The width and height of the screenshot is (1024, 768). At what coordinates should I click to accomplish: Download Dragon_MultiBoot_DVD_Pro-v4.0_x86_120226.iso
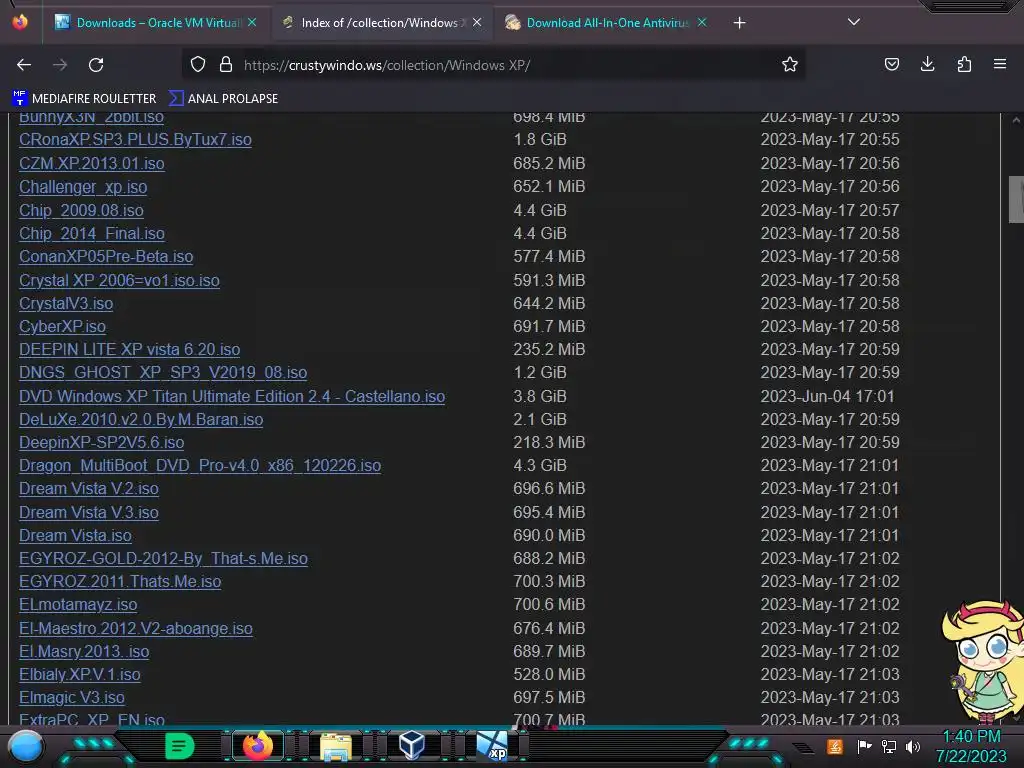pos(200,465)
